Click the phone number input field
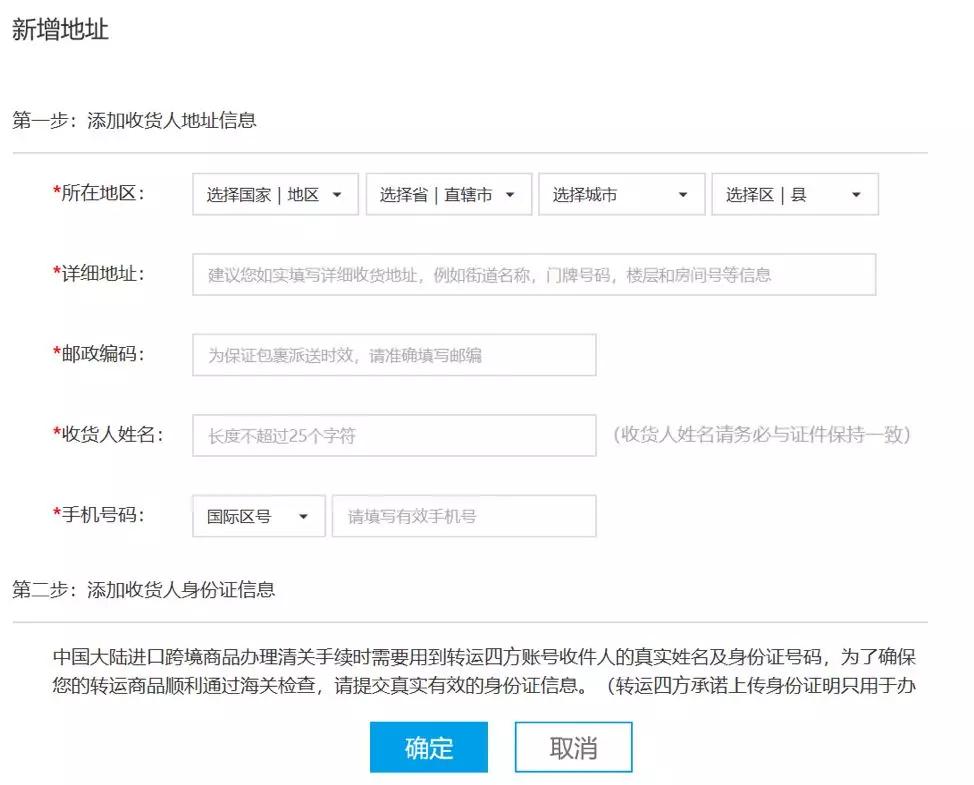This screenshot has height=785, width=974. tap(465, 516)
